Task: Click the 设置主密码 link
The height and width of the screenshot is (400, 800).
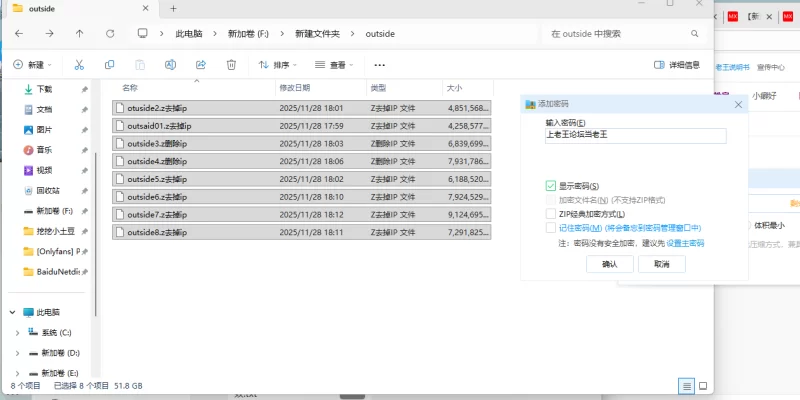Action: click(686, 243)
